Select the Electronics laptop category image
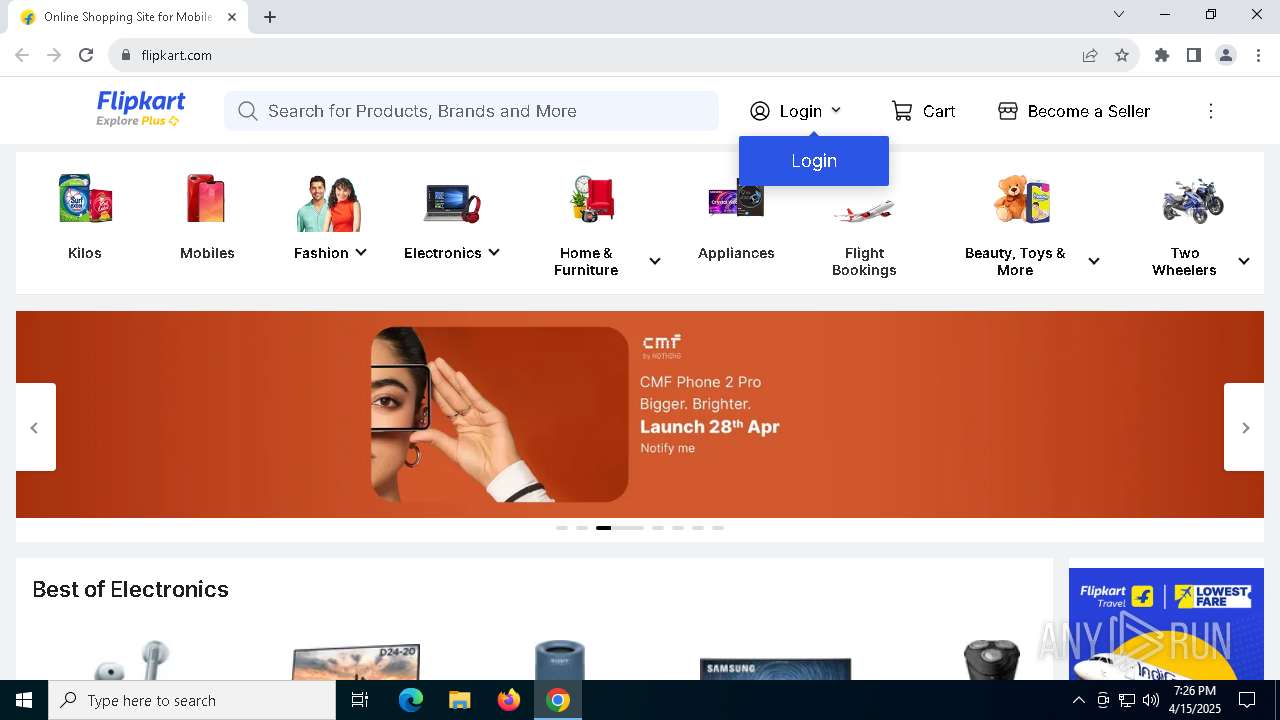 click(452, 203)
